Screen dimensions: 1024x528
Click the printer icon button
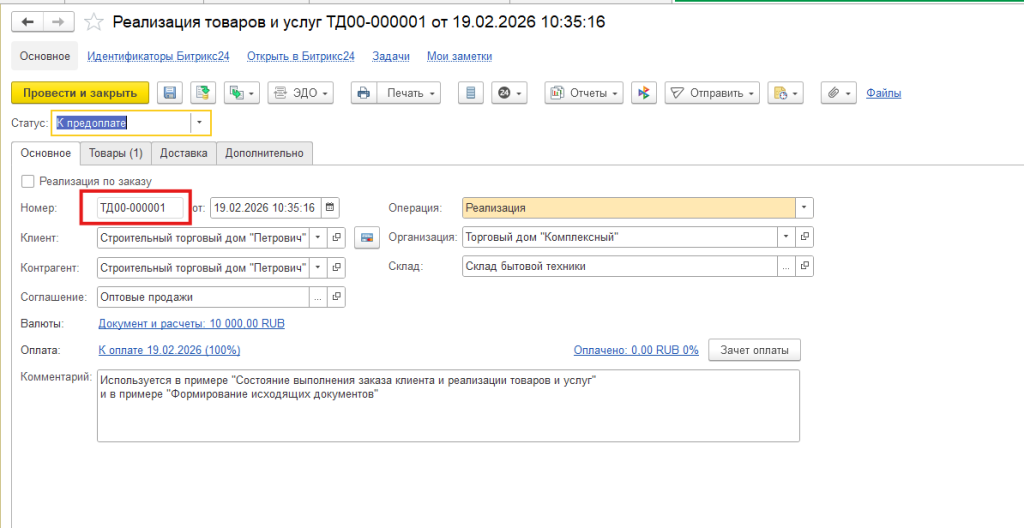point(364,93)
